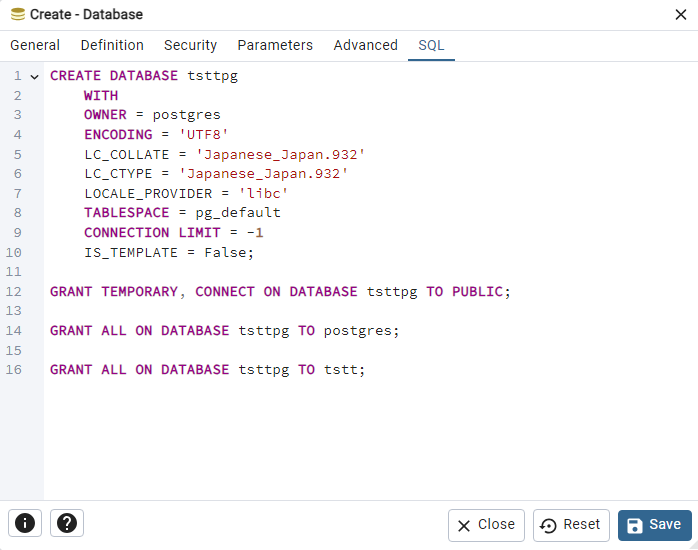This screenshot has width=698, height=550.
Task: Select the Parameters tab
Action: point(275,45)
